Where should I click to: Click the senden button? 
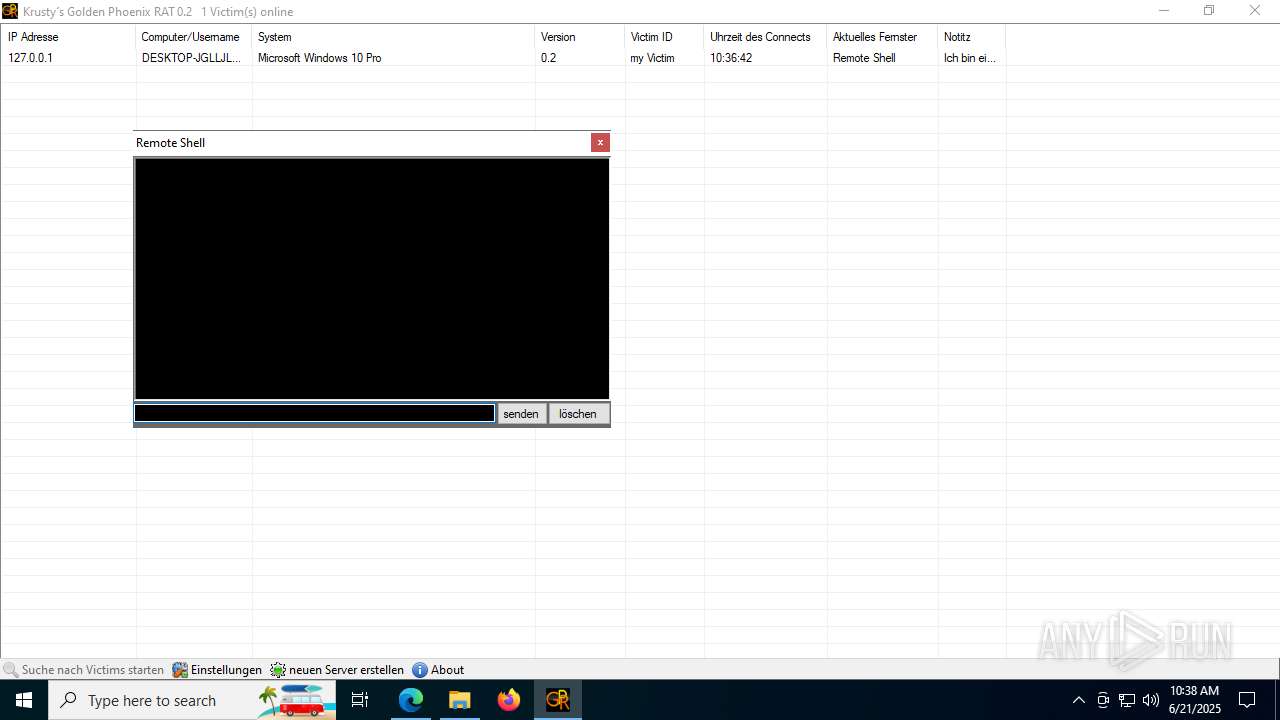[521, 413]
